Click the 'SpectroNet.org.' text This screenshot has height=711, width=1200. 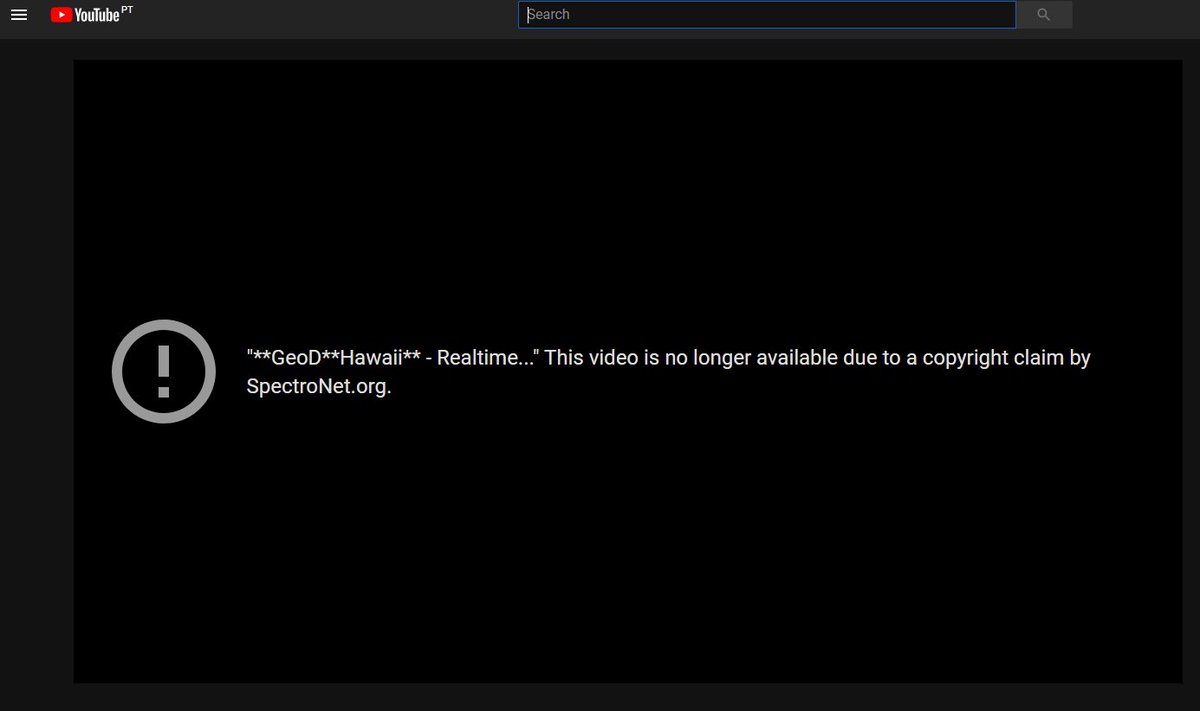coord(318,386)
